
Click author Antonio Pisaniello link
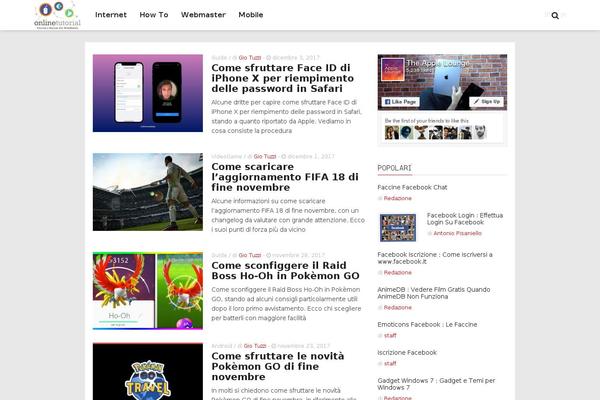pos(457,233)
